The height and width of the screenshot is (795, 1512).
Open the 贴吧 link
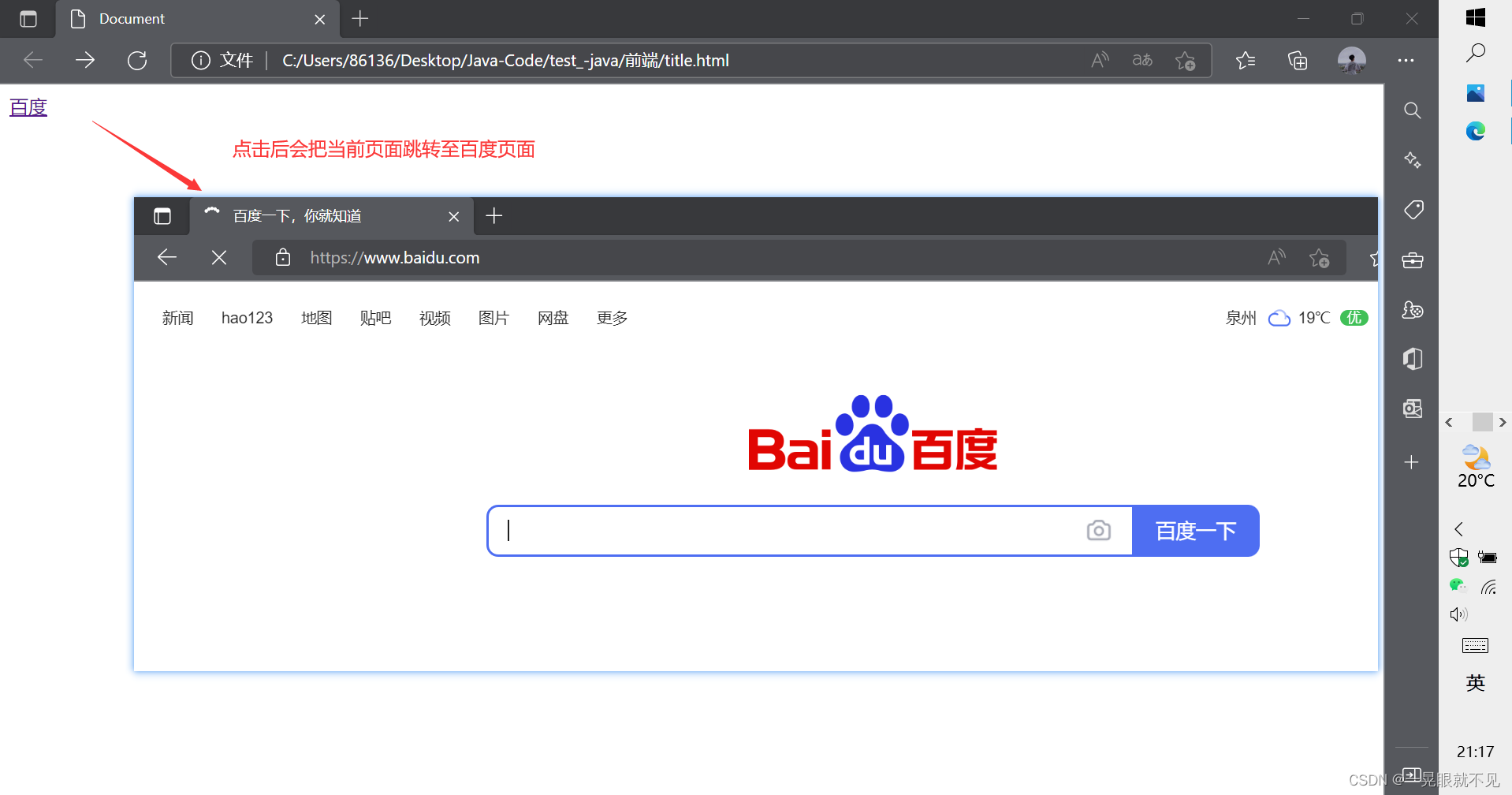[x=375, y=318]
